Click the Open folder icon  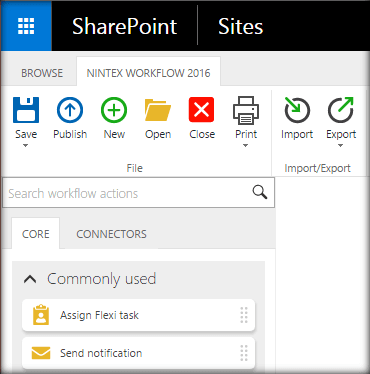coord(158,110)
